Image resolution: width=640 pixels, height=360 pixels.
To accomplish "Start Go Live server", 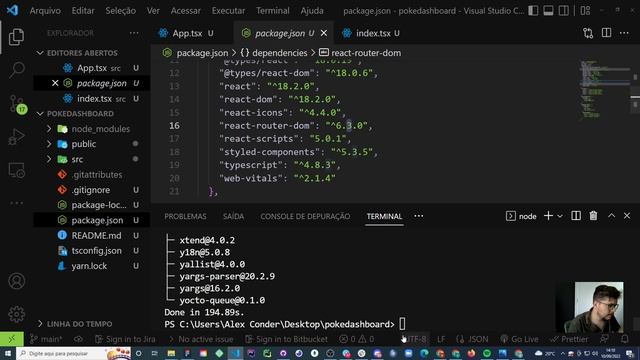I will point(519,339).
